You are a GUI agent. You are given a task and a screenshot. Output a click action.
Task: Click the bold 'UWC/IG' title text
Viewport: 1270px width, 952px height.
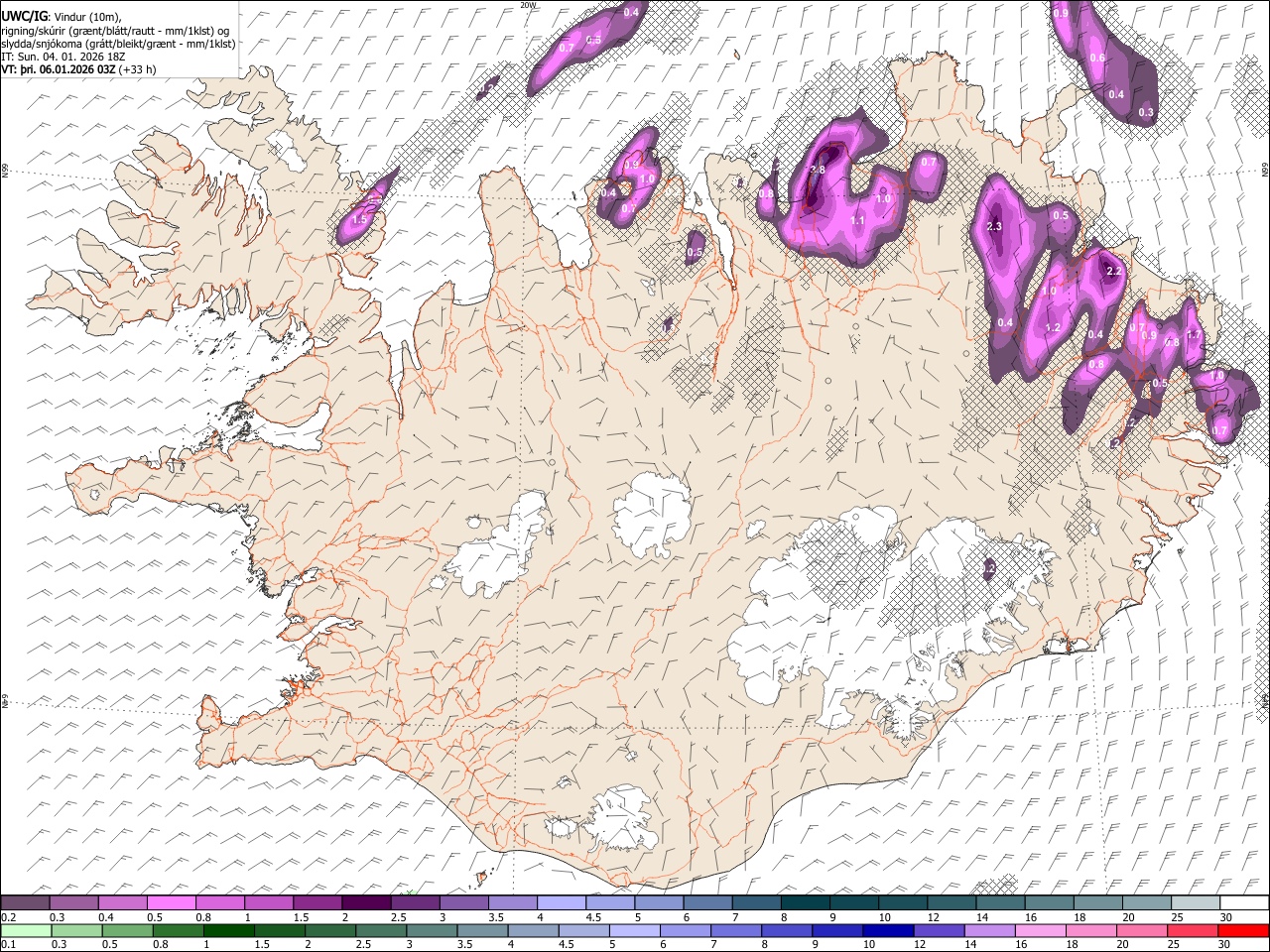click(25, 15)
